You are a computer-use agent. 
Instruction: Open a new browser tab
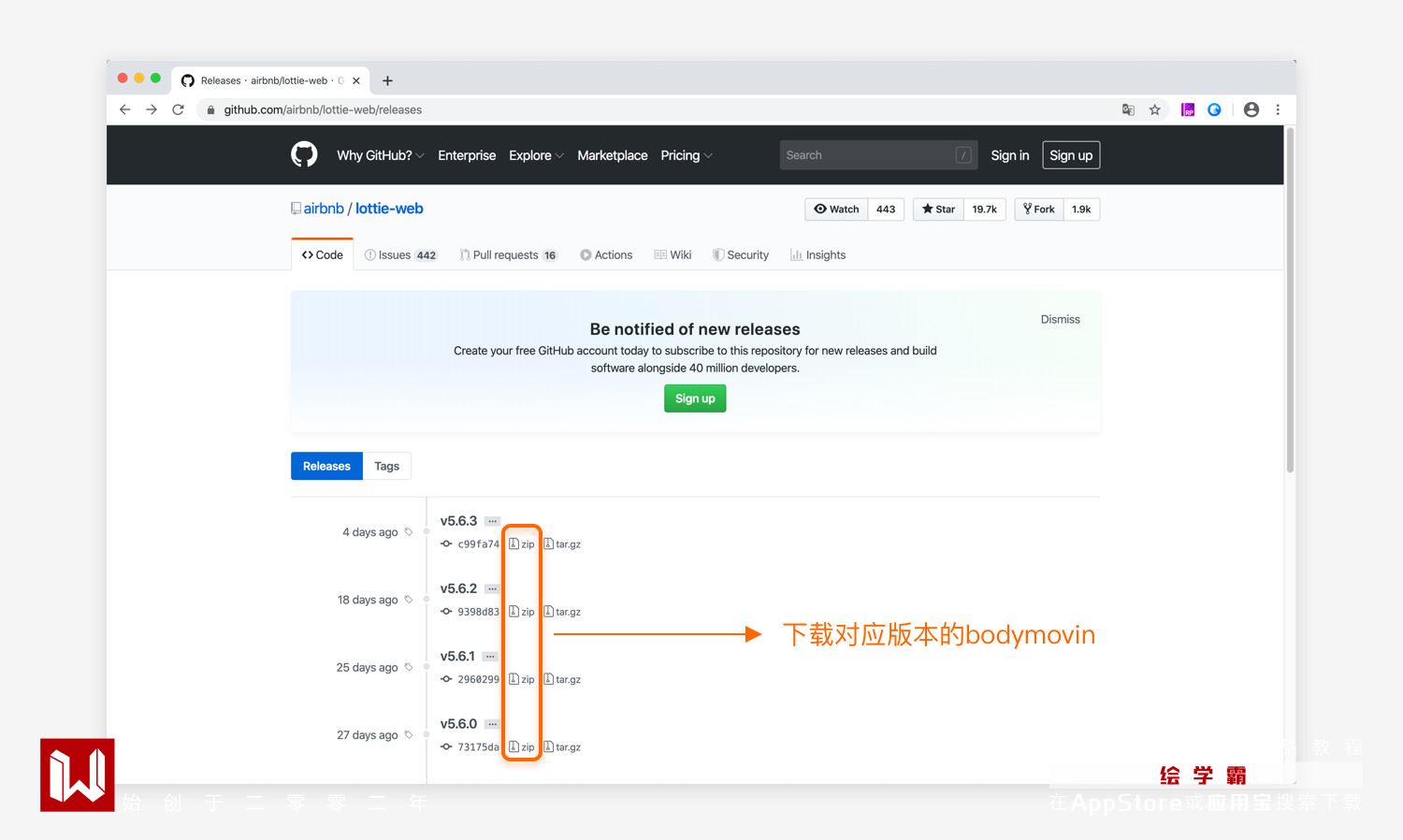click(387, 80)
